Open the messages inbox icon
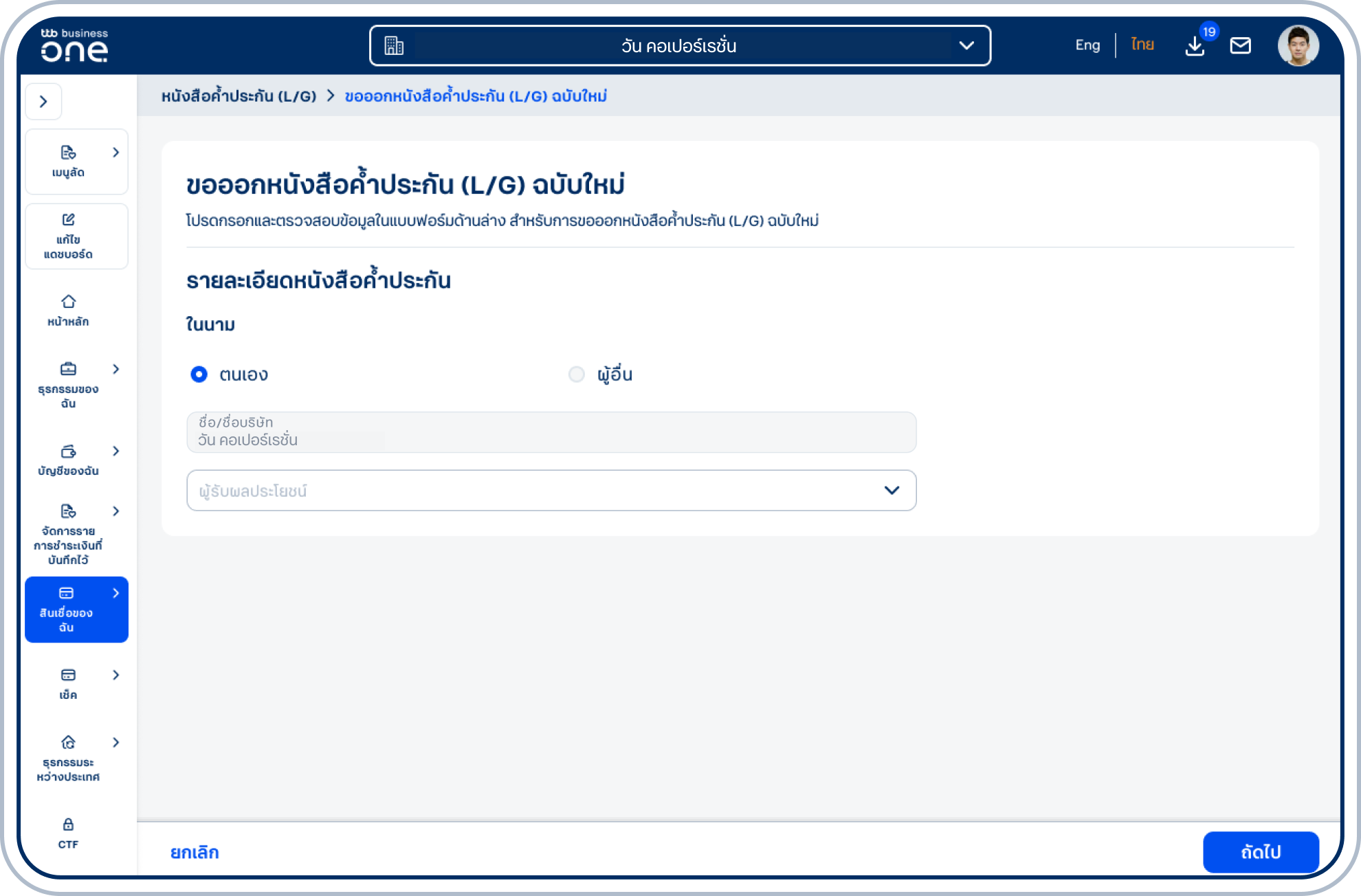The height and width of the screenshot is (896, 1361). point(1241,45)
